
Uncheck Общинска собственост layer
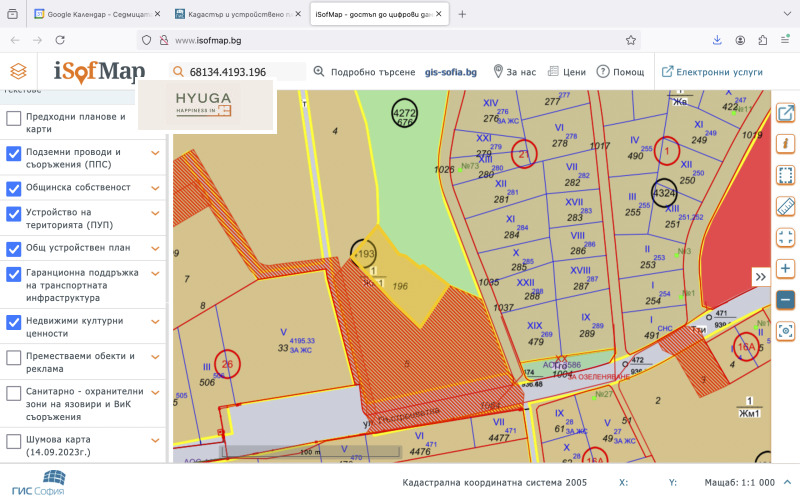[14, 187]
